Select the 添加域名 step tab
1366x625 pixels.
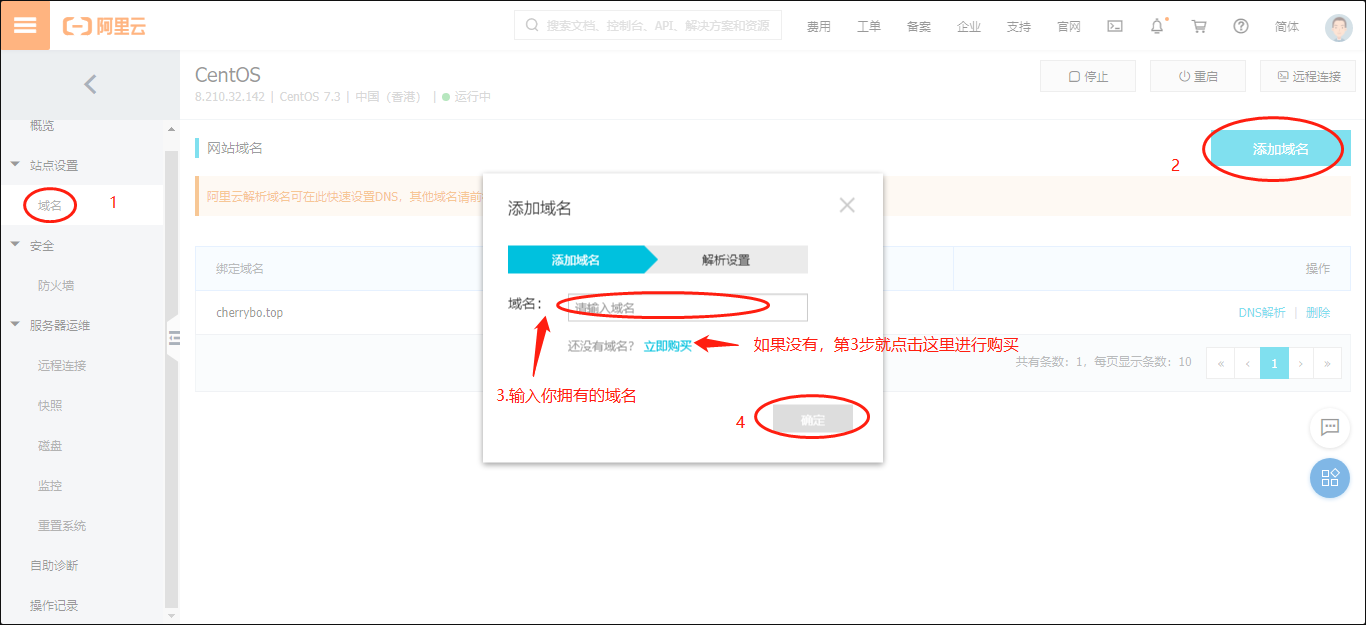[576, 260]
